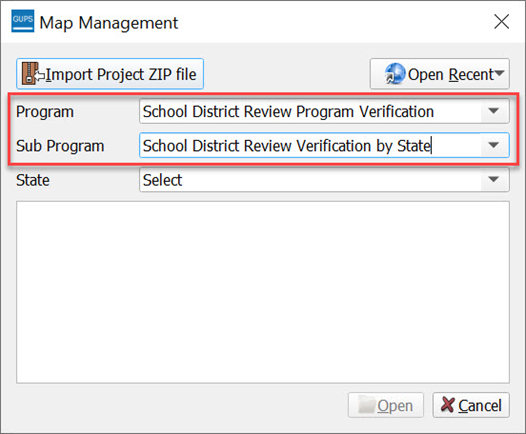Open the Open Recent menu arrow
526x434 pixels.
(x=499, y=73)
